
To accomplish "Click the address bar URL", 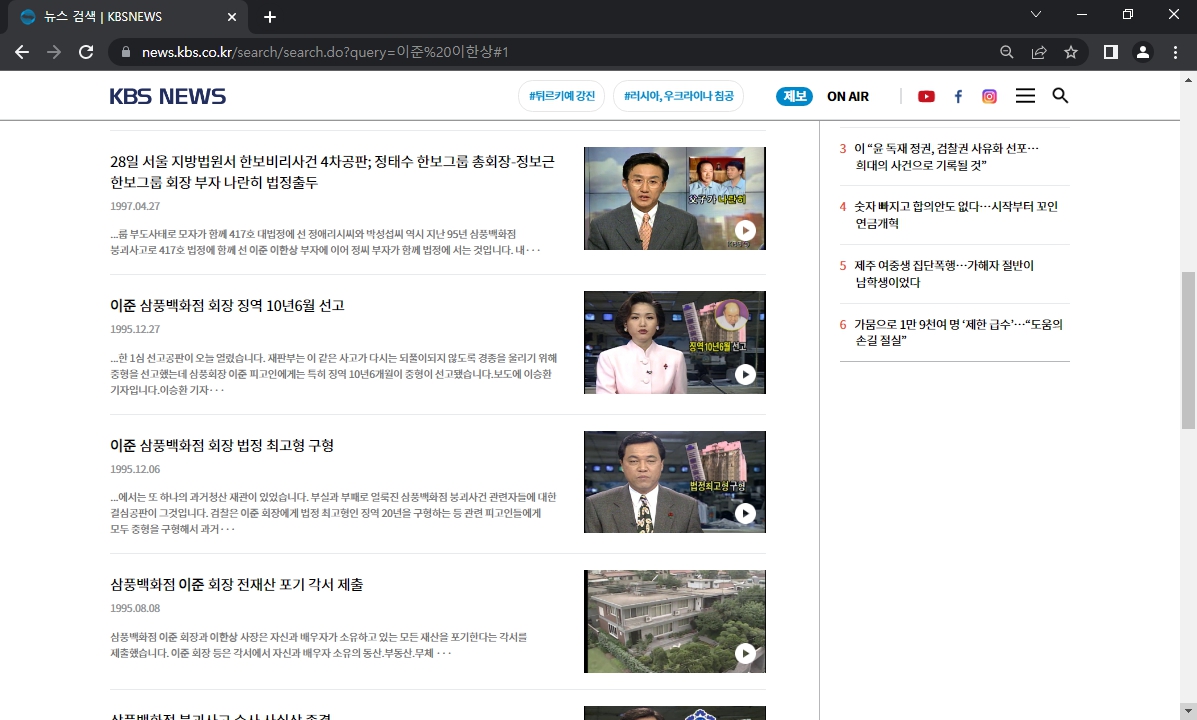I will click(325, 52).
